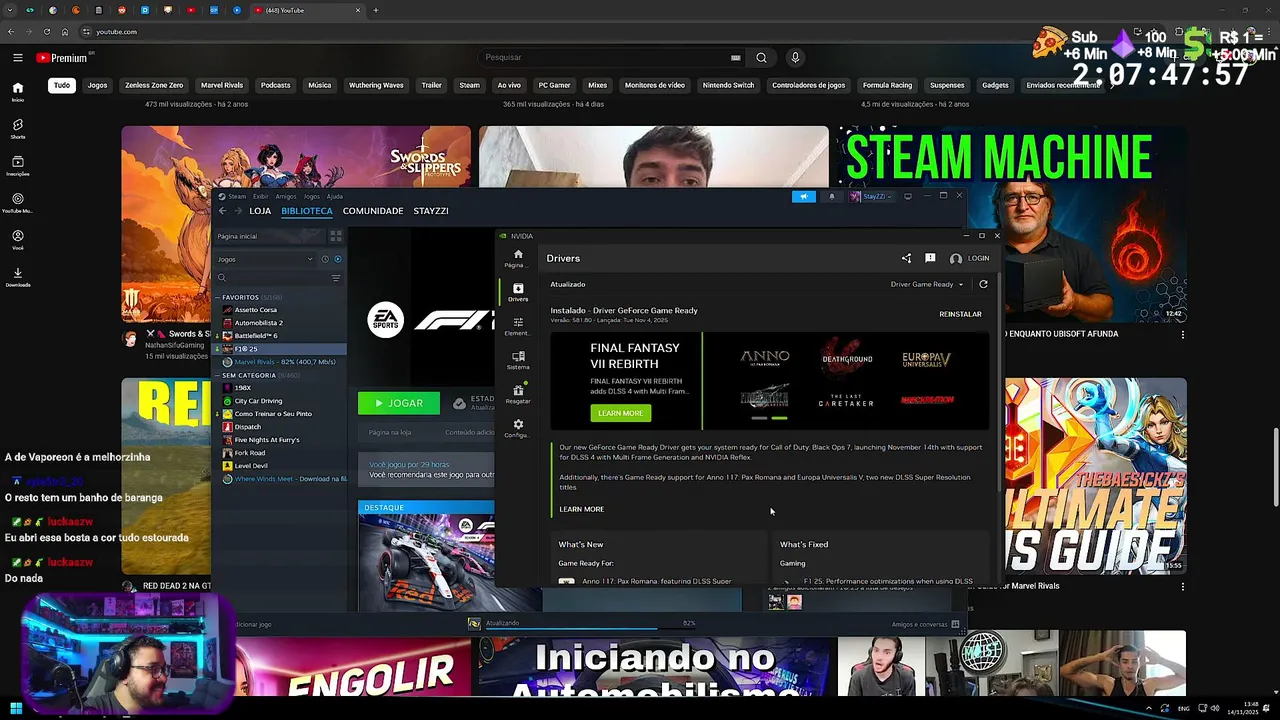Click Steam recent activity clock icon
The image size is (1280, 720).
pos(325,259)
